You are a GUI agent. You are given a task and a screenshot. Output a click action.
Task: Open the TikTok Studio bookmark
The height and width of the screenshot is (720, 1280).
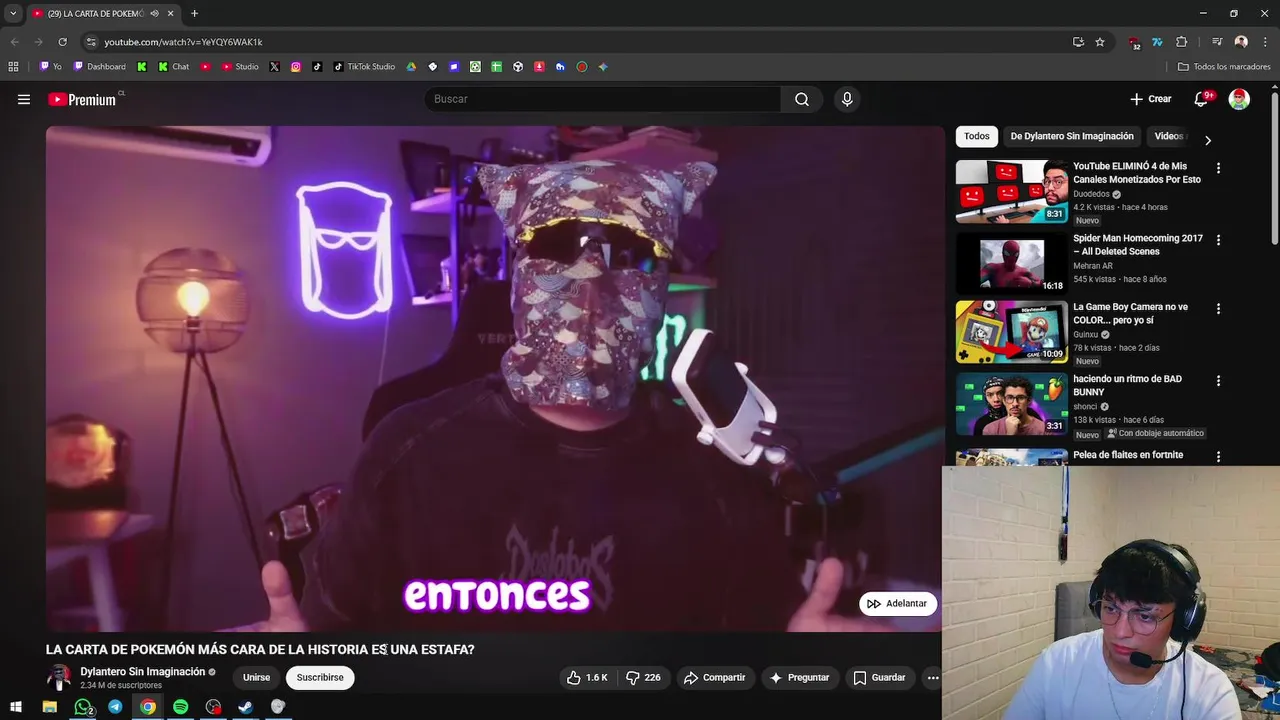(364, 67)
